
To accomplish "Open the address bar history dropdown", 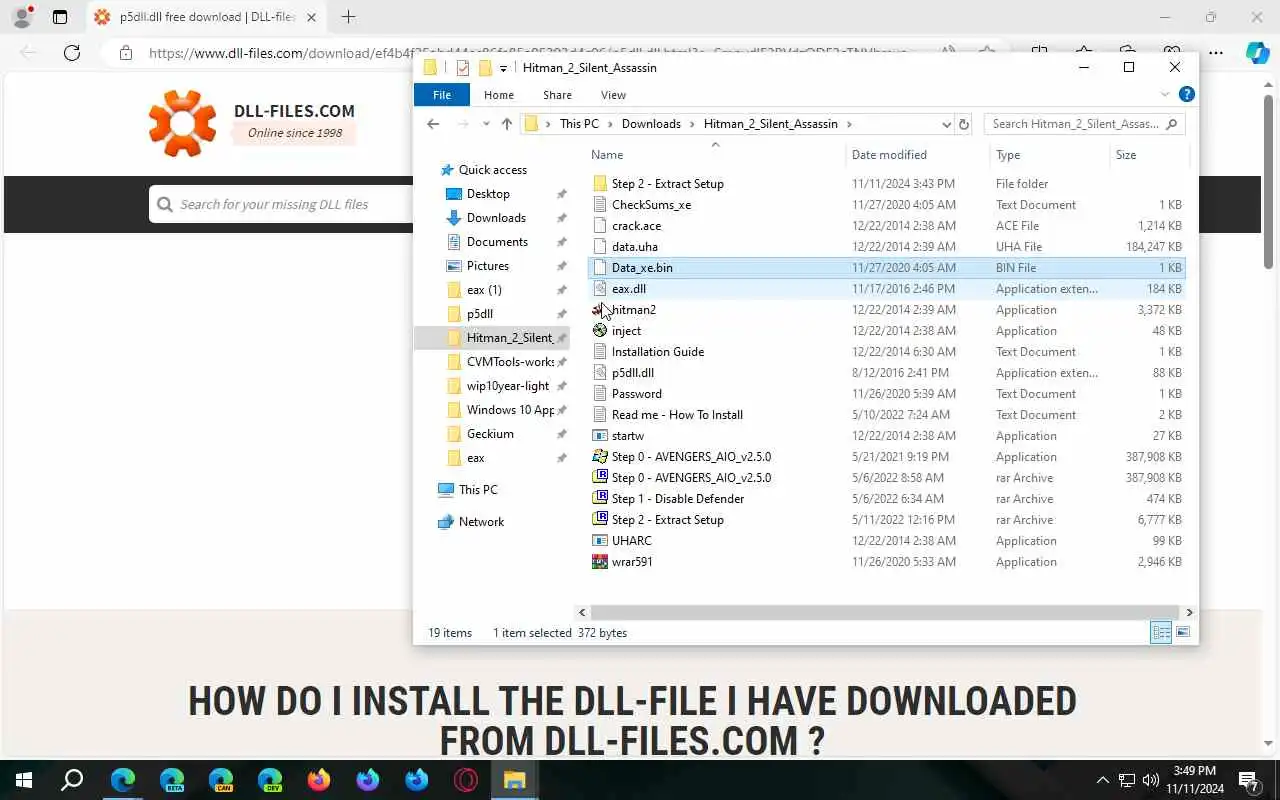I will [x=946, y=124].
